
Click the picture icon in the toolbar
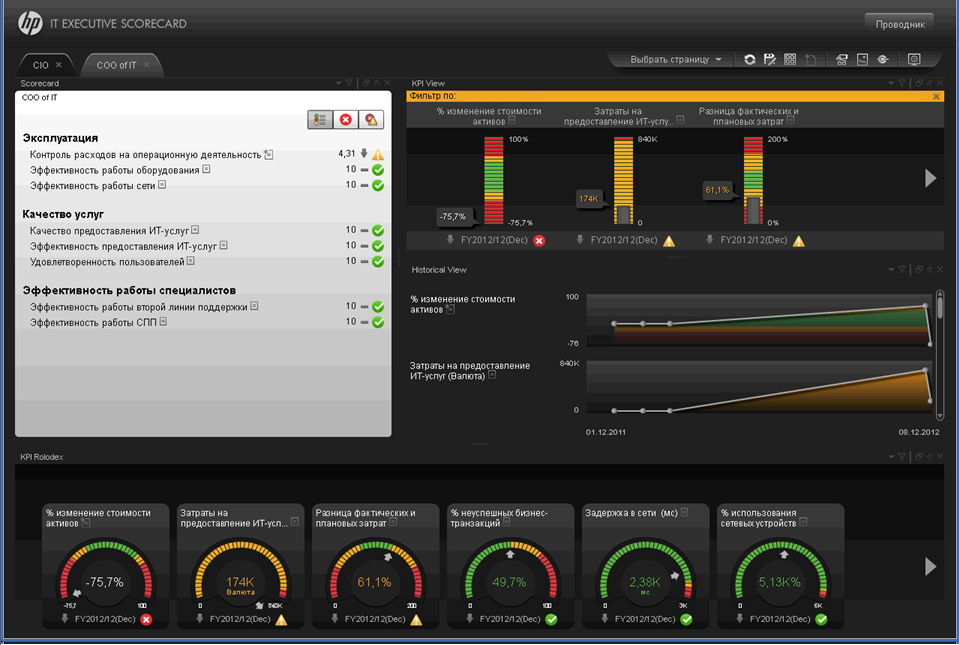(x=862, y=59)
